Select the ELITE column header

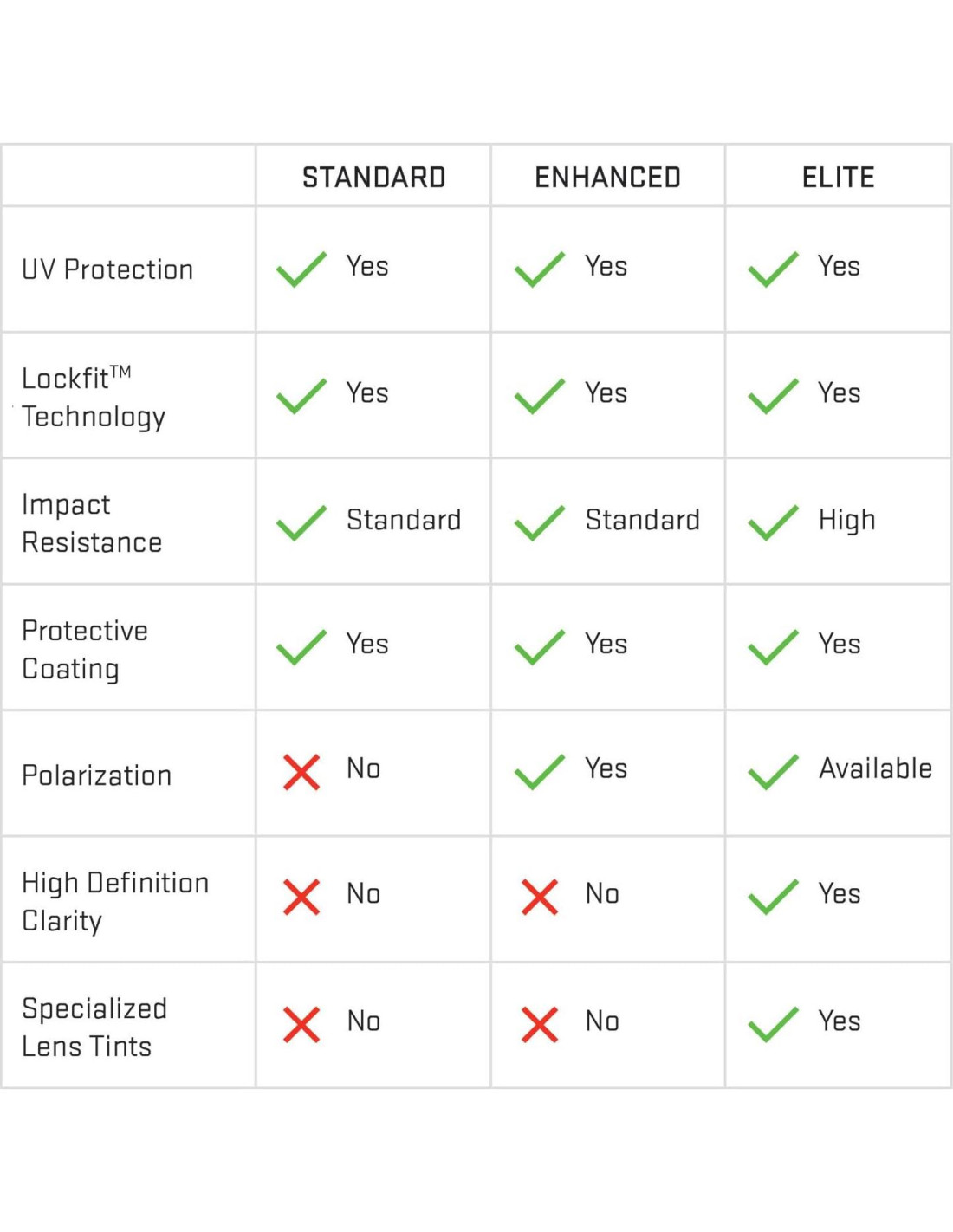point(838,178)
